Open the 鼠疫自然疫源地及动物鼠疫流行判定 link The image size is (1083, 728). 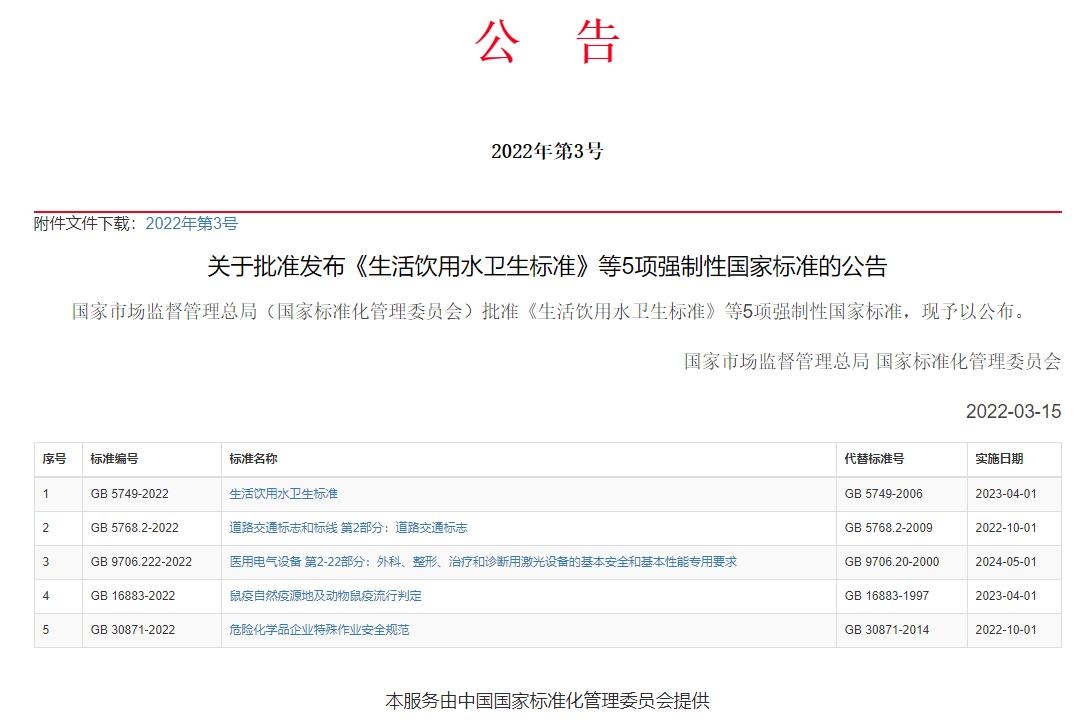click(325, 596)
